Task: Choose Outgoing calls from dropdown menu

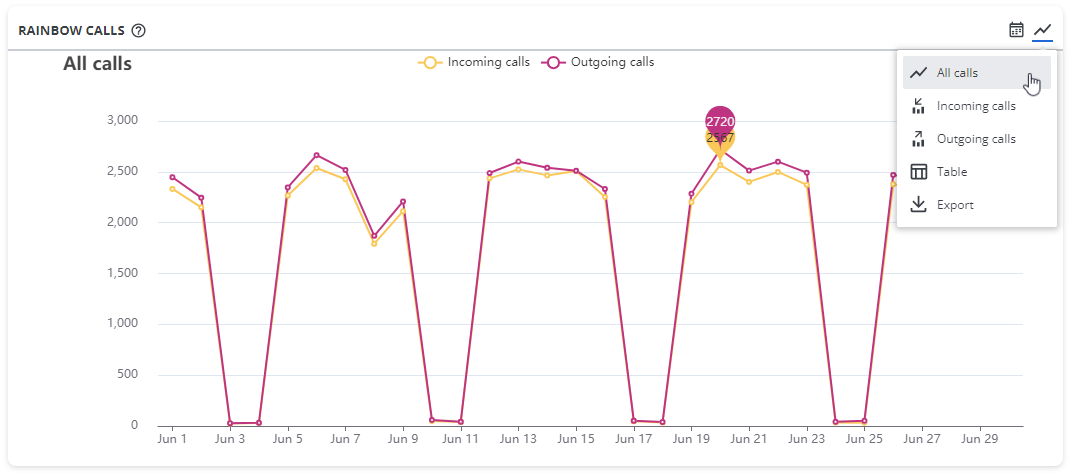Action: [976, 139]
